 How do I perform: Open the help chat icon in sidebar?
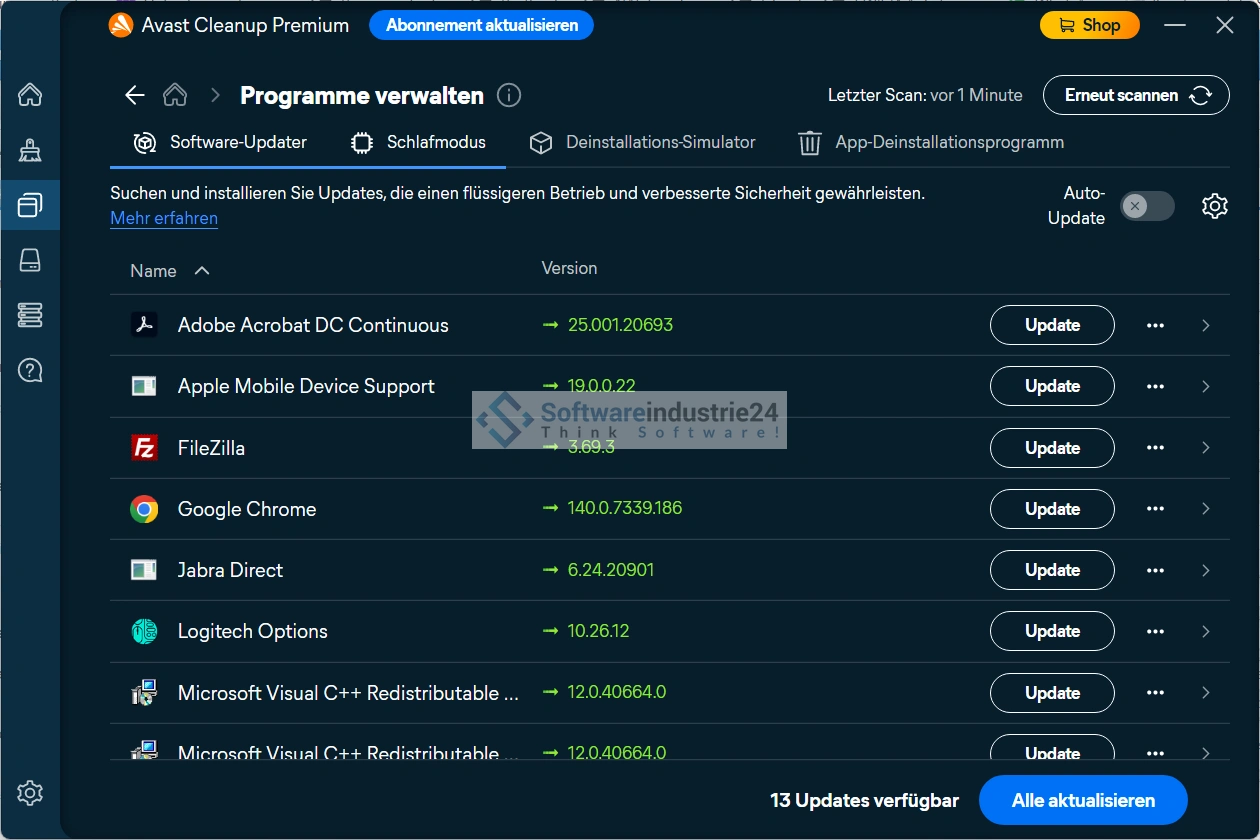click(x=30, y=371)
